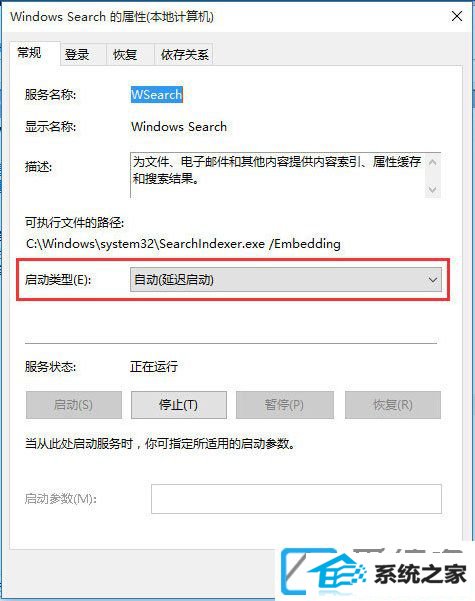Select the highlighted WSearch service name
The height and width of the screenshot is (601, 475).
156,95
